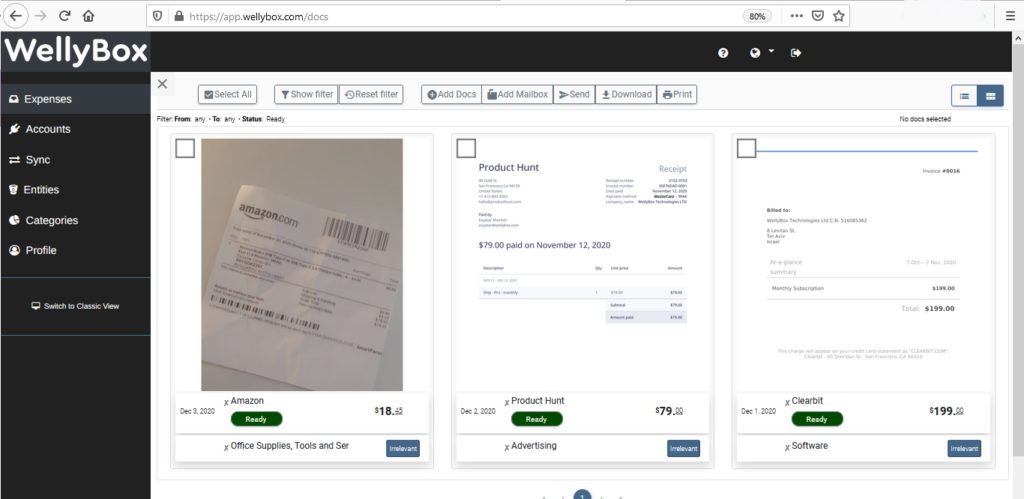
Task: Remove Amazon vendor with x
Action: click(x=226, y=402)
